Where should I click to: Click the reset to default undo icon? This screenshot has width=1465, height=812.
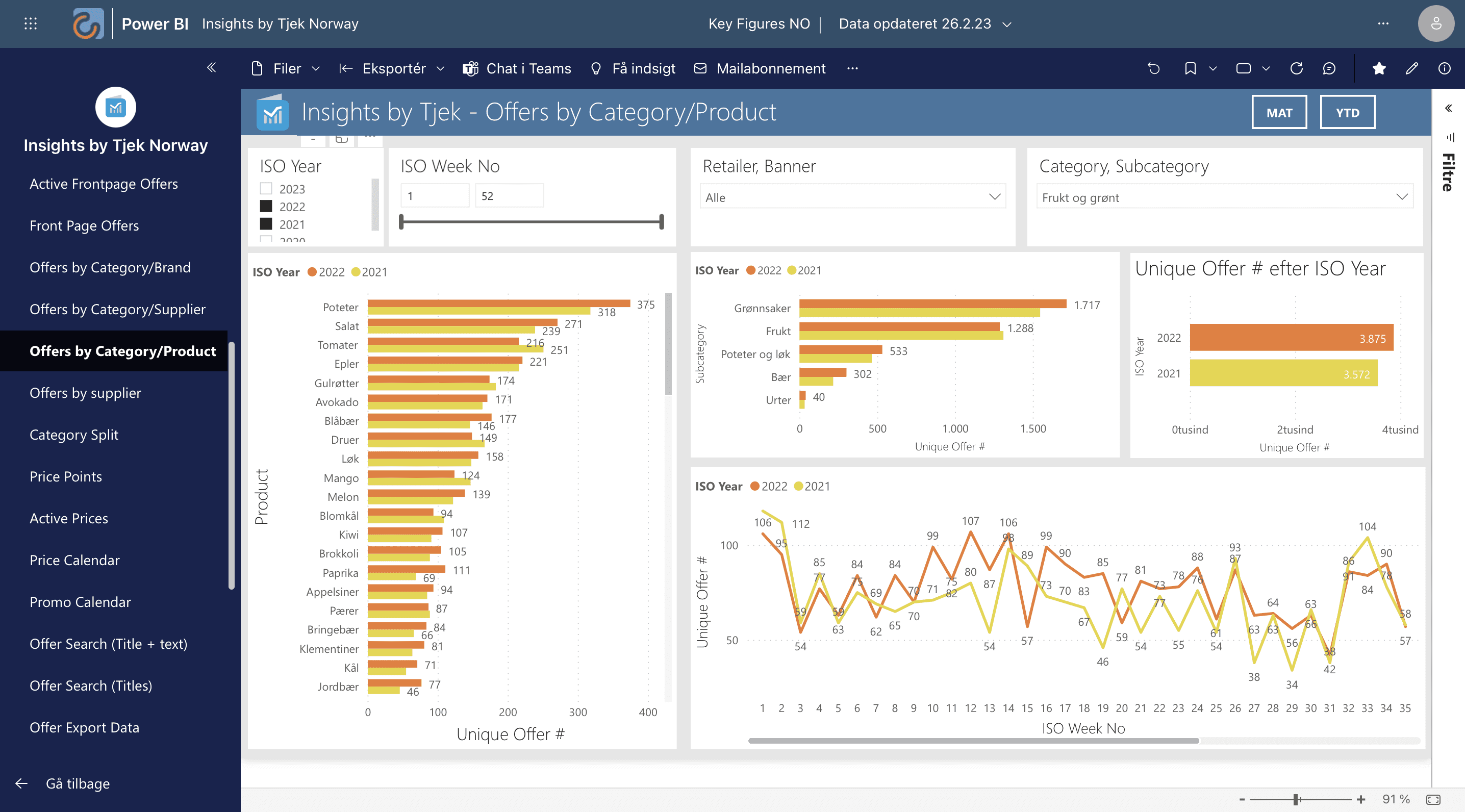1153,68
